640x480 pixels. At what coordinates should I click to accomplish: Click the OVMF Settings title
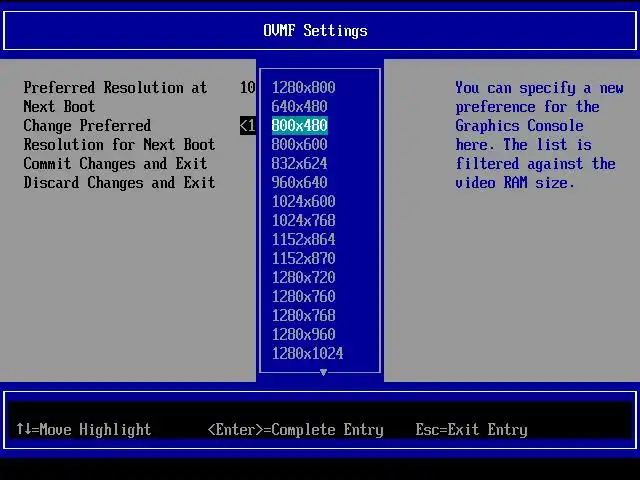point(315,31)
